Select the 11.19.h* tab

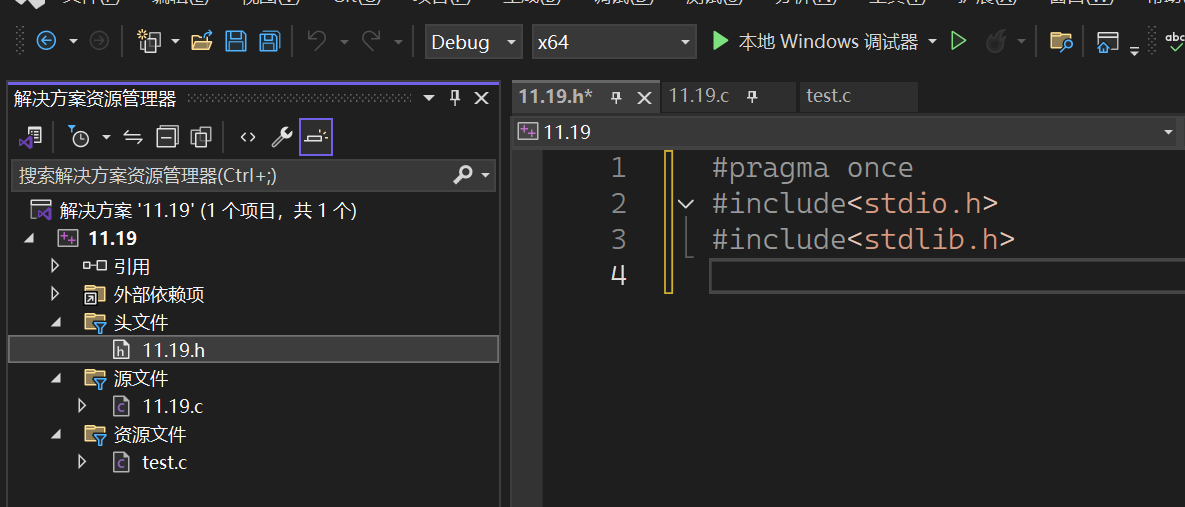click(555, 97)
